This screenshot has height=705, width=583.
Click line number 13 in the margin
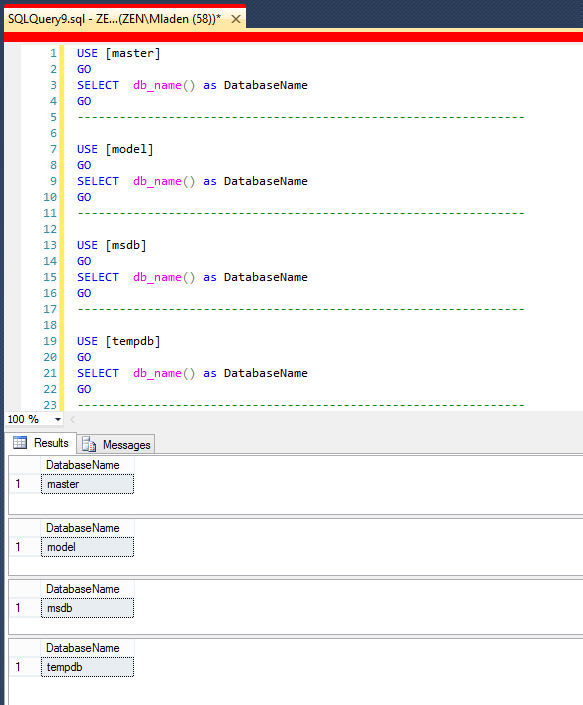click(50, 245)
